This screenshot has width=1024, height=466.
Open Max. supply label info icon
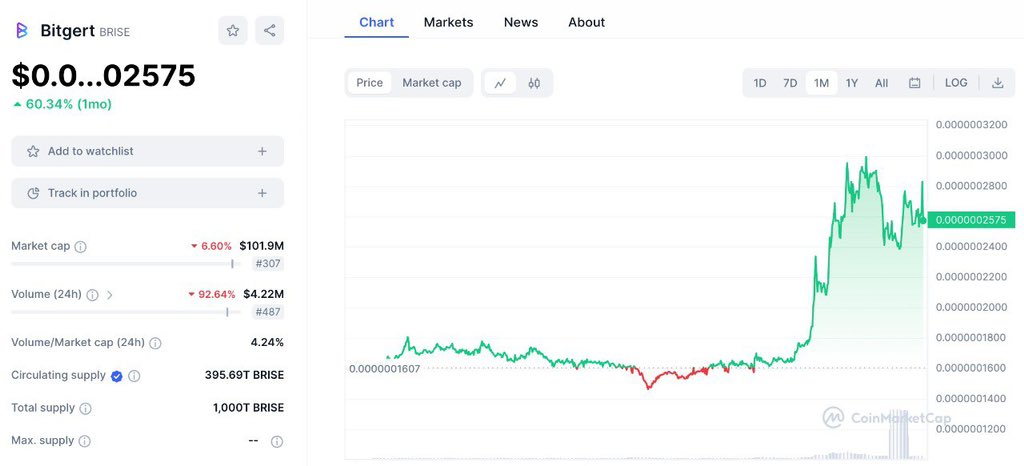click(x=84, y=441)
